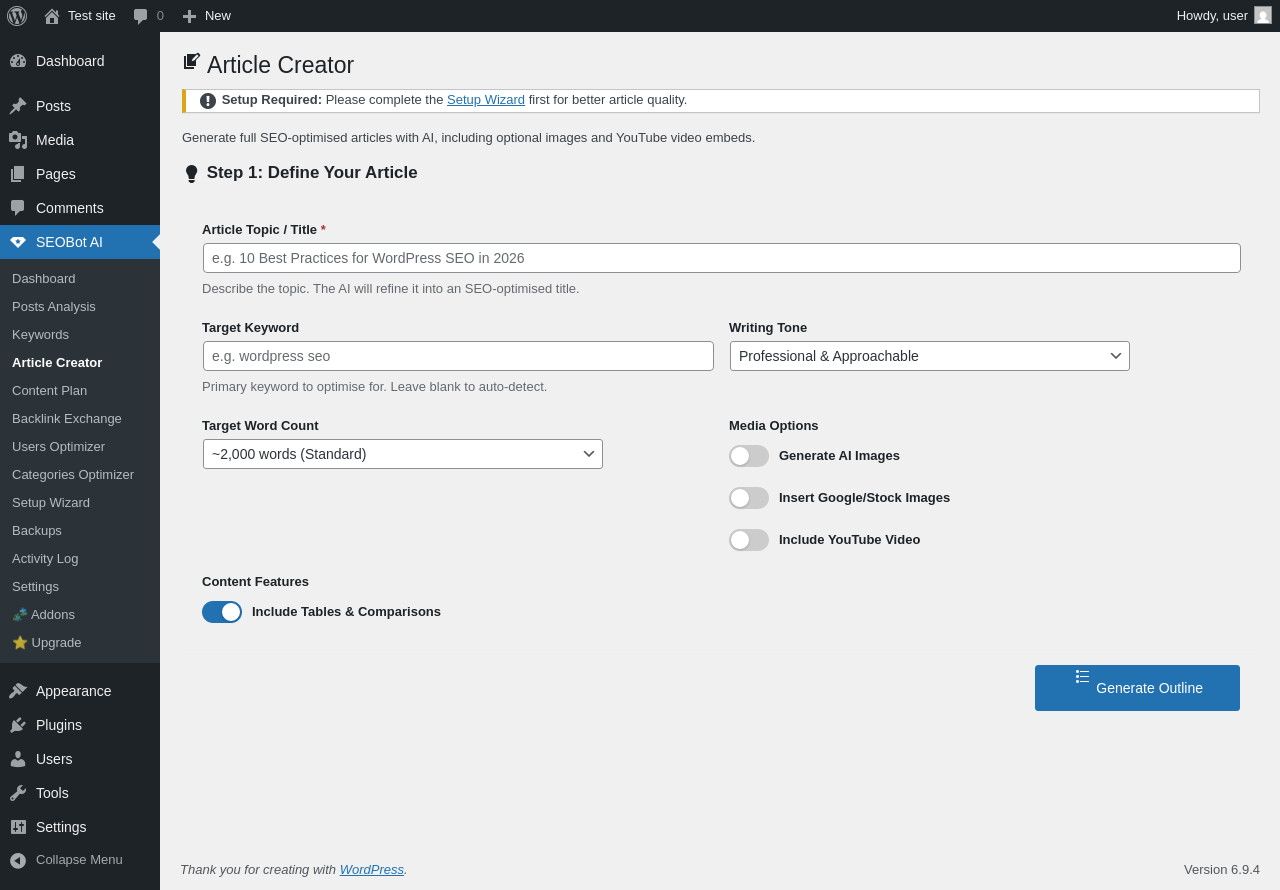Screen dimensions: 1280x890
Task: Click the WordPress logo icon
Action: click(x=17, y=16)
